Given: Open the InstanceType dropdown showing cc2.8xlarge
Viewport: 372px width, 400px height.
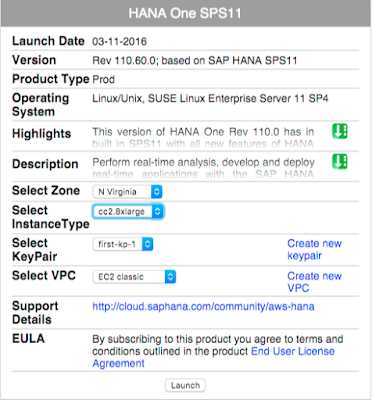Looking at the screenshot, I should tap(127, 211).
